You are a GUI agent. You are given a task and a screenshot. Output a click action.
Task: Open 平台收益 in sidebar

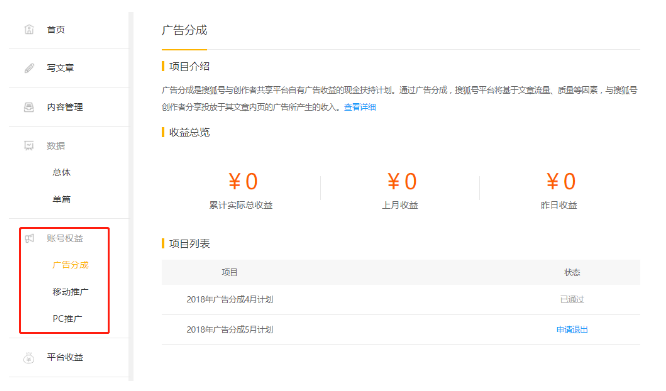click(65, 357)
